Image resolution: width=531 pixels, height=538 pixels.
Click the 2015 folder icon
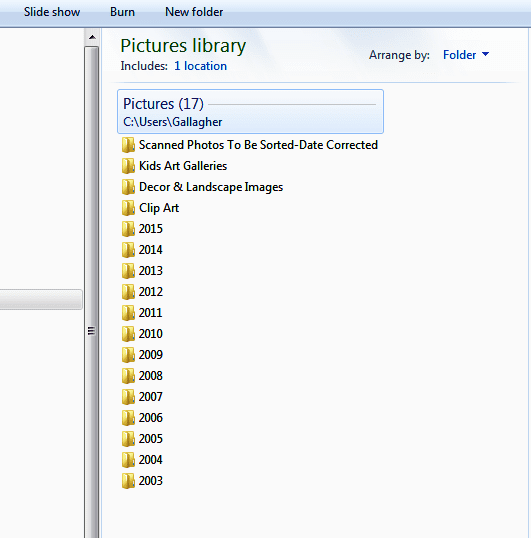[128, 229]
